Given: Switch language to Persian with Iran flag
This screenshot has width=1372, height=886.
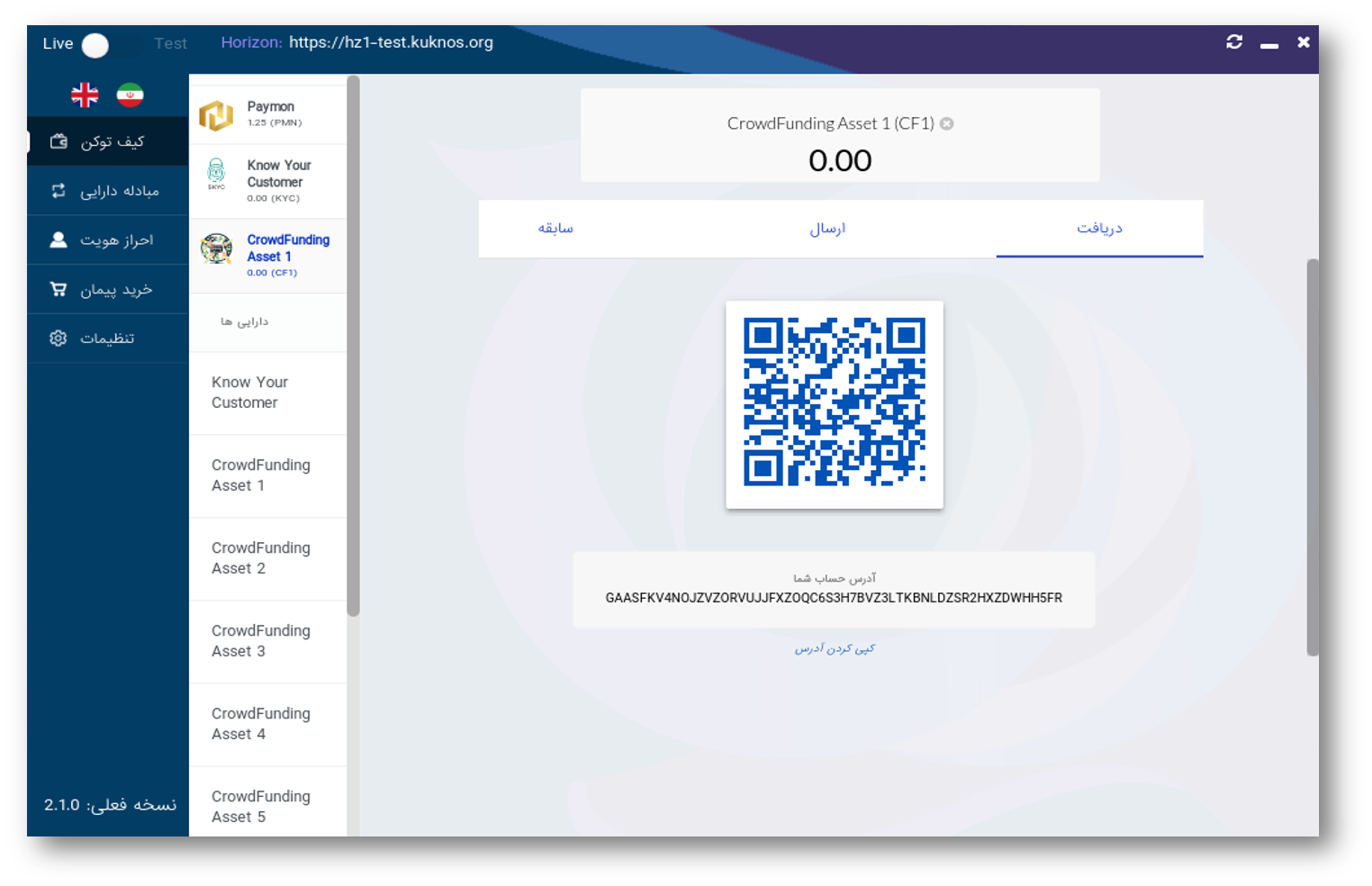Looking at the screenshot, I should tap(131, 95).
